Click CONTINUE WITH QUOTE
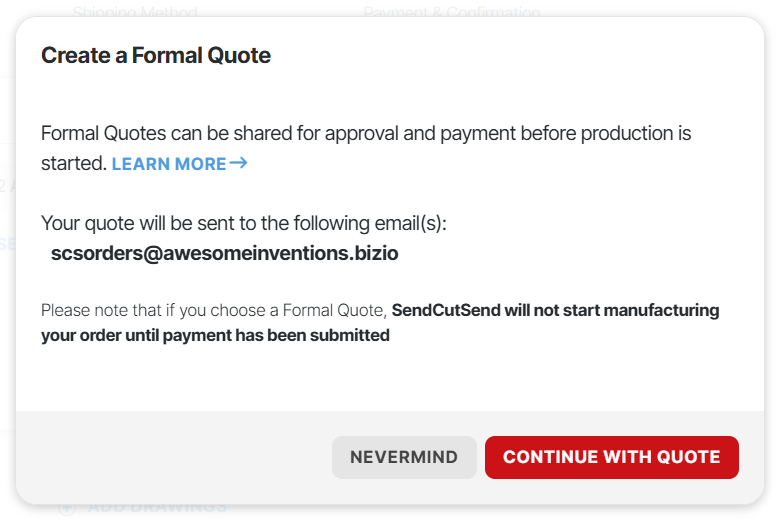 611,457
